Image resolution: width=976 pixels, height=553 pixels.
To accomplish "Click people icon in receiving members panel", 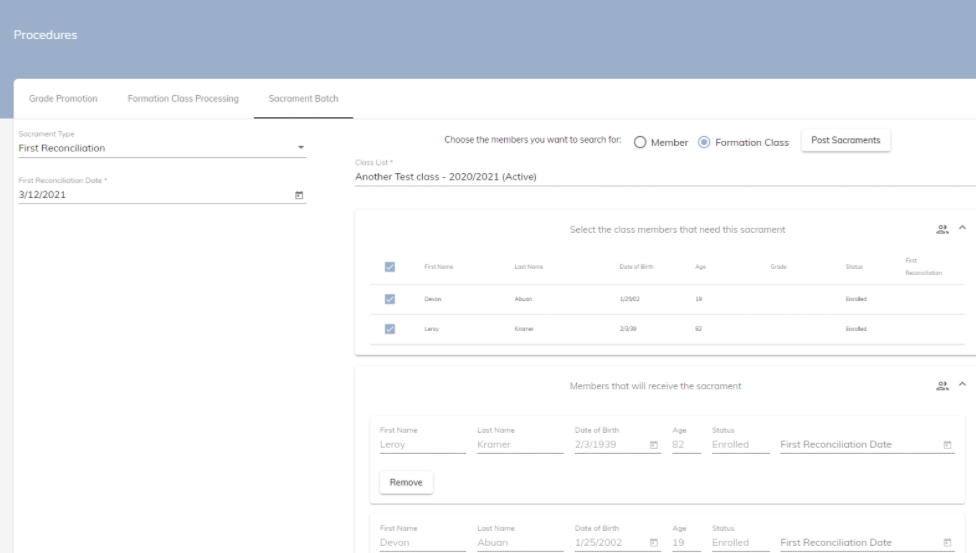I will coord(942,385).
